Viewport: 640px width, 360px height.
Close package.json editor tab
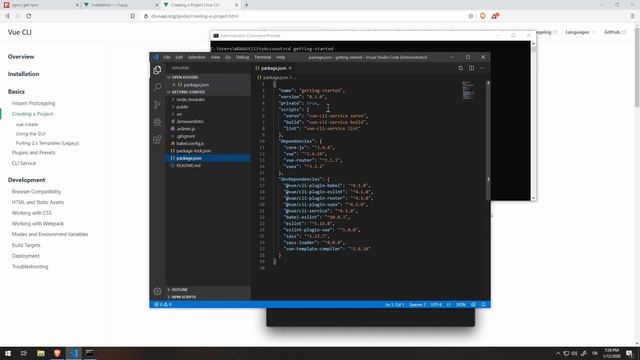(290, 68)
